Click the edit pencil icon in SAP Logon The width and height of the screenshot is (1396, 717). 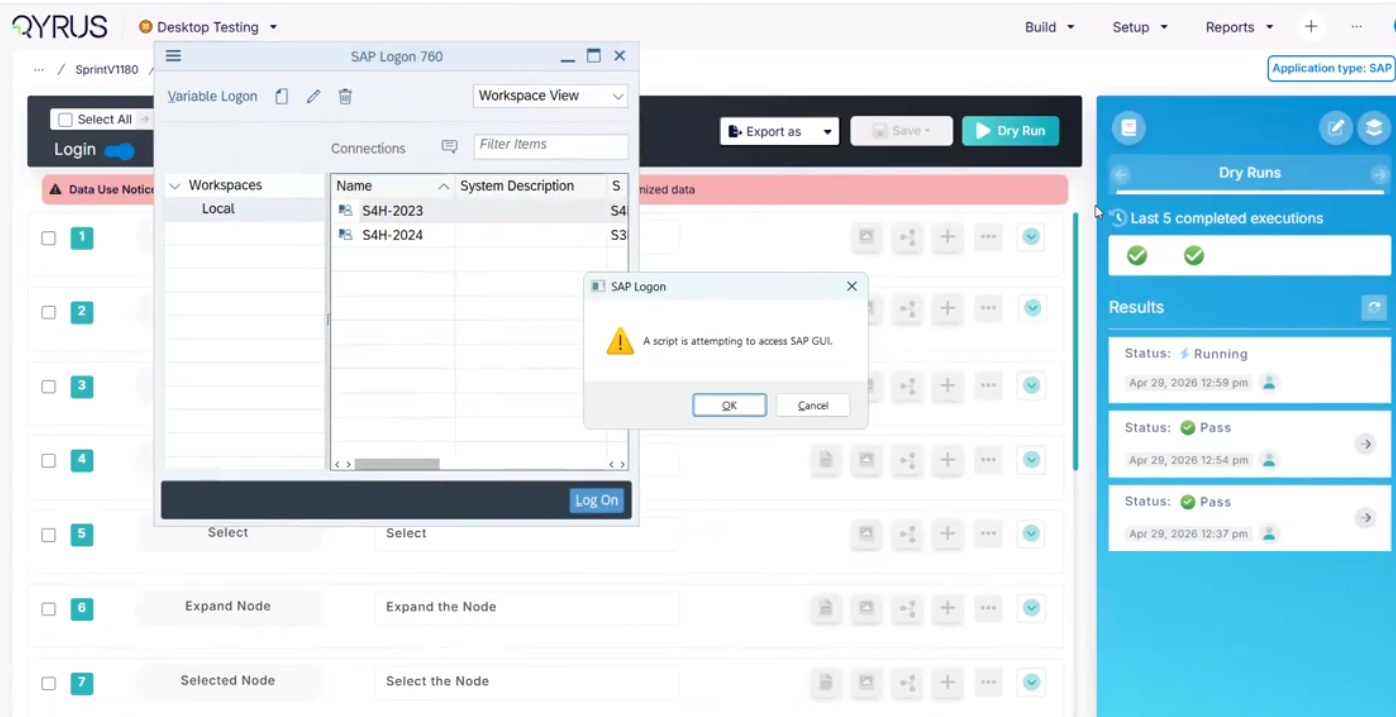tap(314, 96)
